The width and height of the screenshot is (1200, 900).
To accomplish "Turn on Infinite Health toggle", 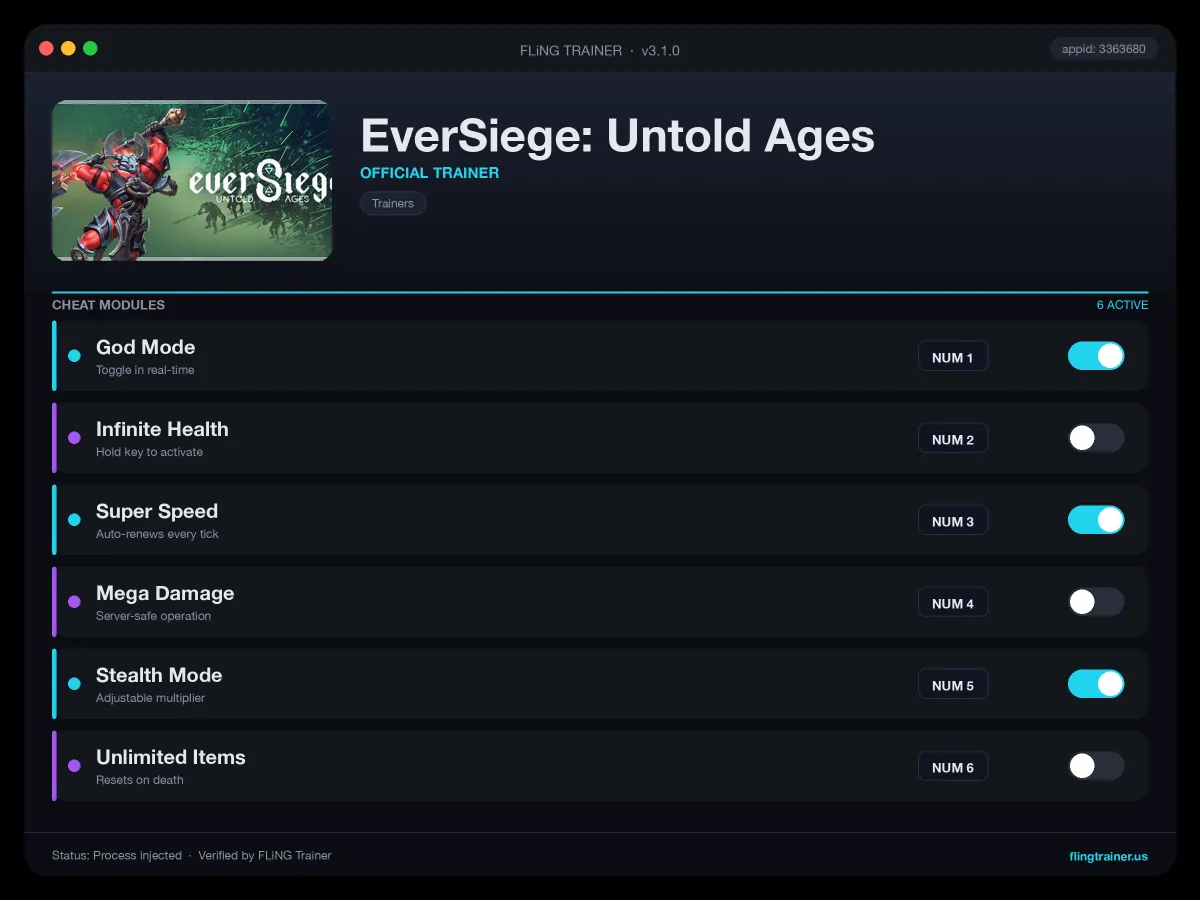I will coord(1096,438).
